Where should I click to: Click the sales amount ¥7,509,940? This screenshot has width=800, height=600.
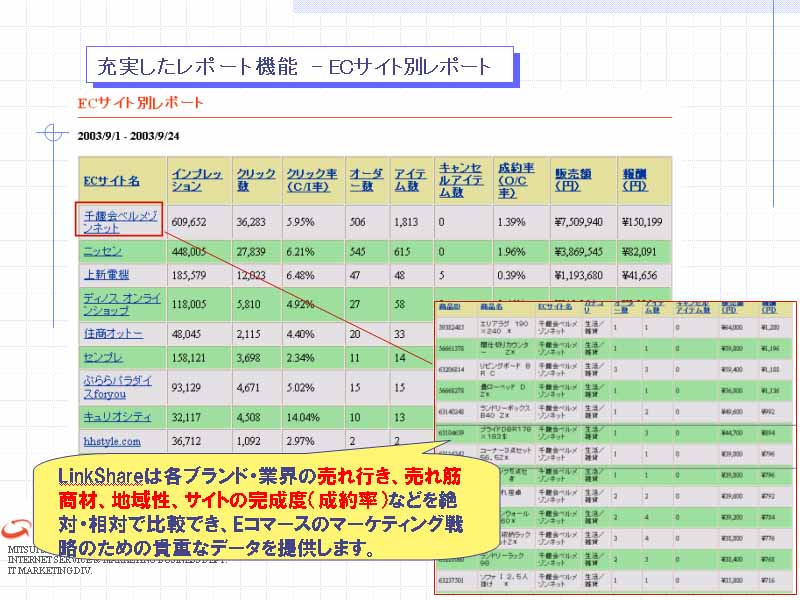pos(579,222)
